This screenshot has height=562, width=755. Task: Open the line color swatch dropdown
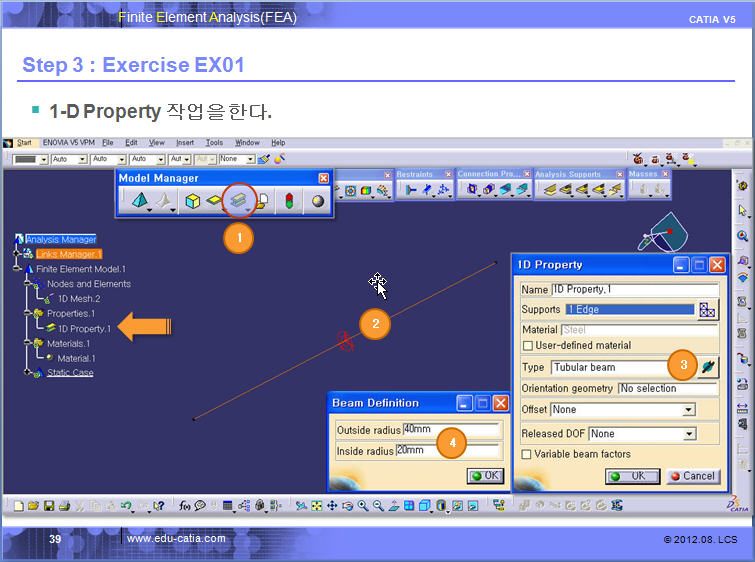(x=42, y=159)
